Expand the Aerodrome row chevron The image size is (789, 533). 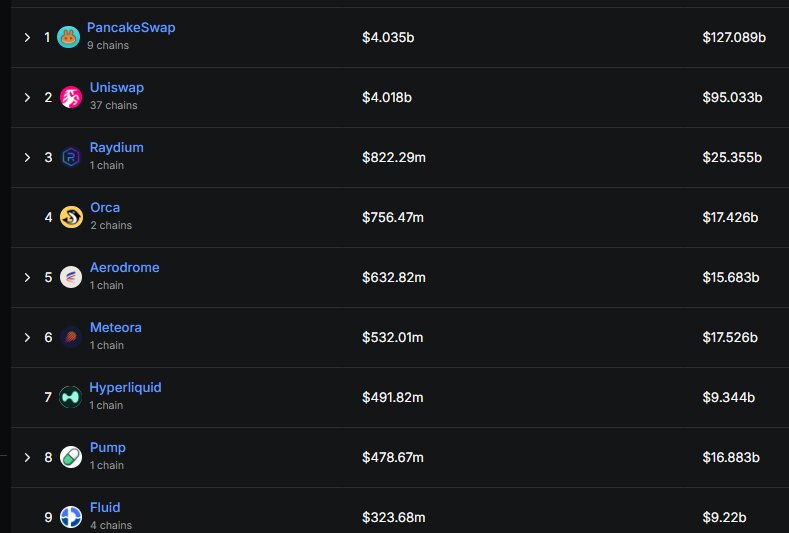coord(27,277)
